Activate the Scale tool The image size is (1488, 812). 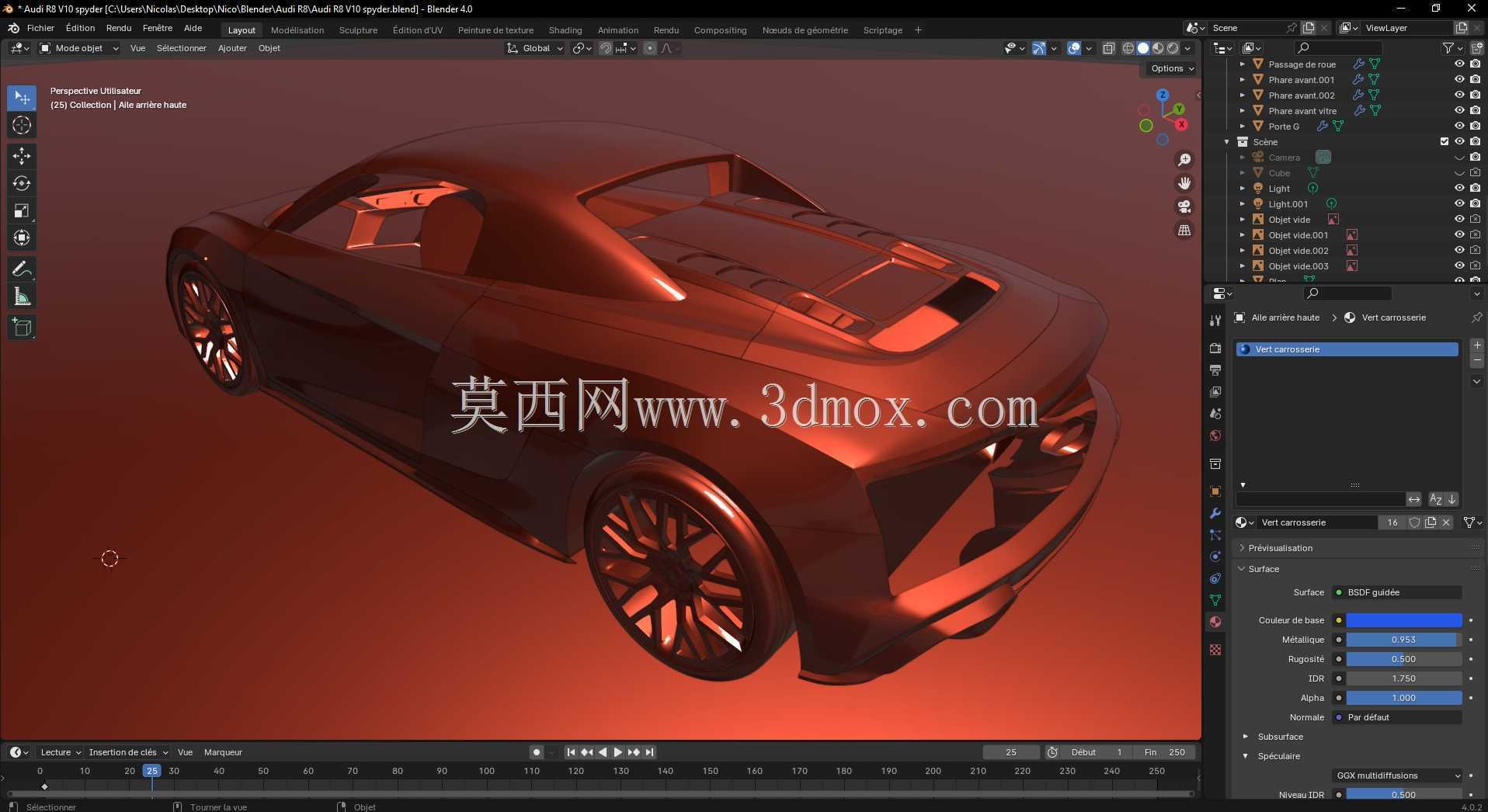pyautogui.click(x=22, y=210)
